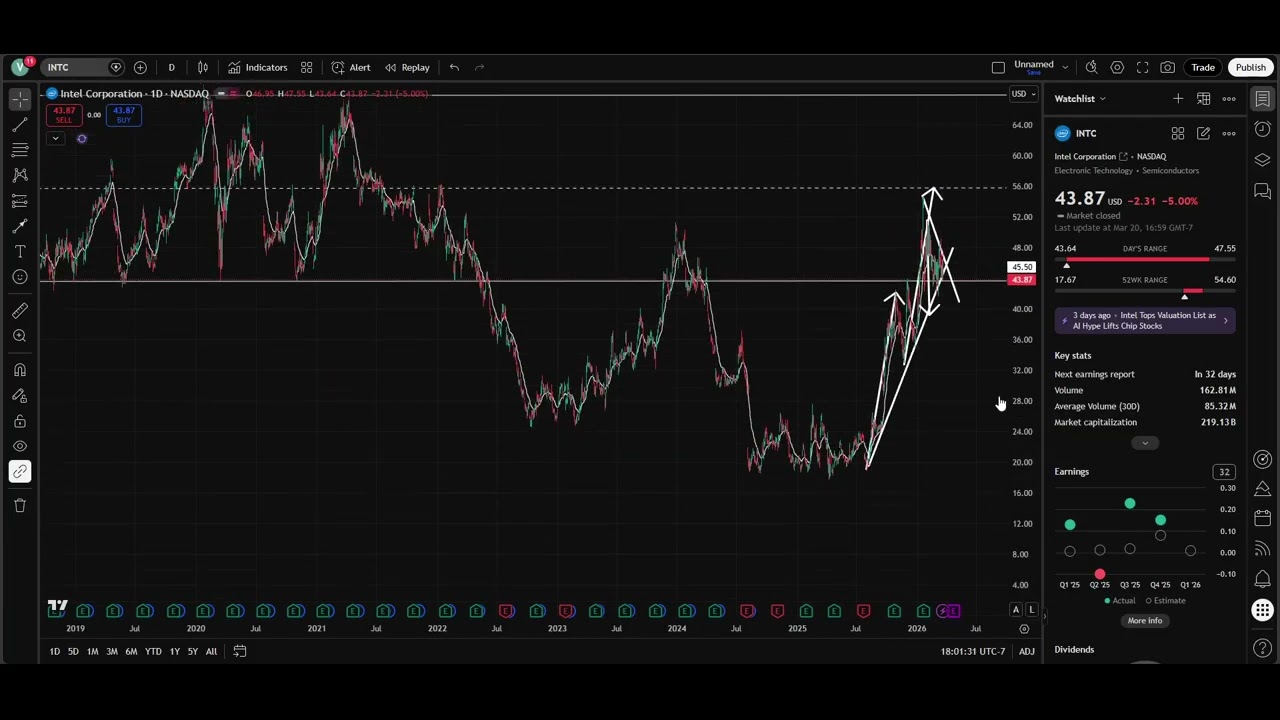Open the chart patterns tool group
The image size is (1280, 720).
pyautogui.click(x=20, y=175)
